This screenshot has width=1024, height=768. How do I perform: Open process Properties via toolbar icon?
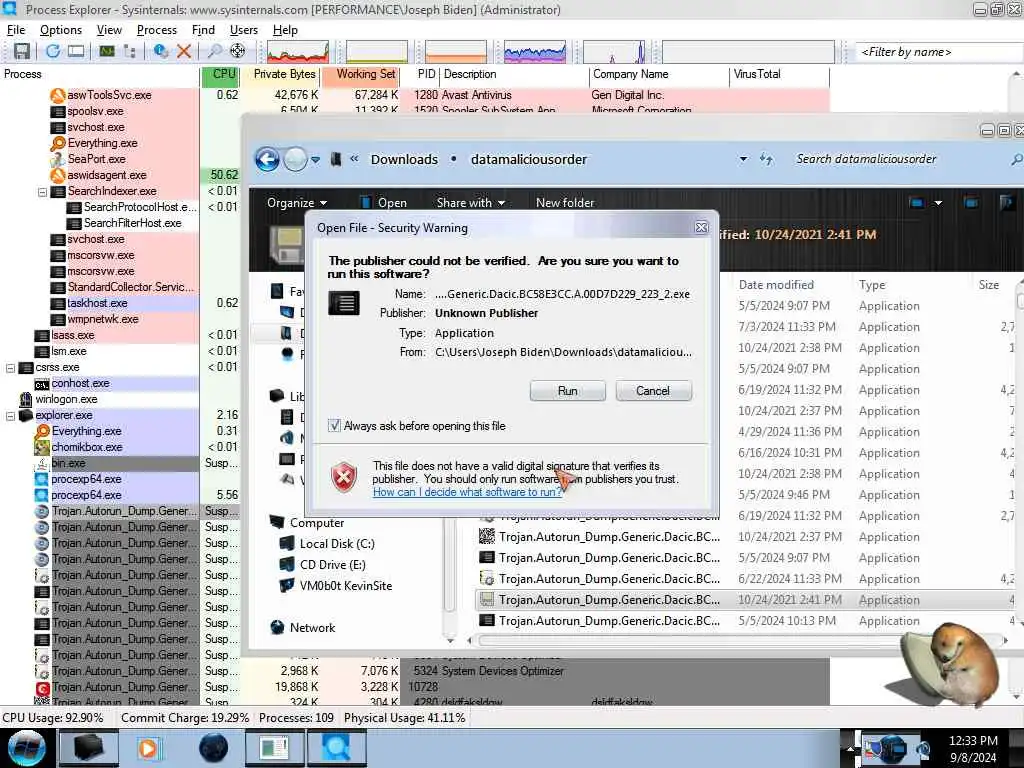[x=160, y=51]
